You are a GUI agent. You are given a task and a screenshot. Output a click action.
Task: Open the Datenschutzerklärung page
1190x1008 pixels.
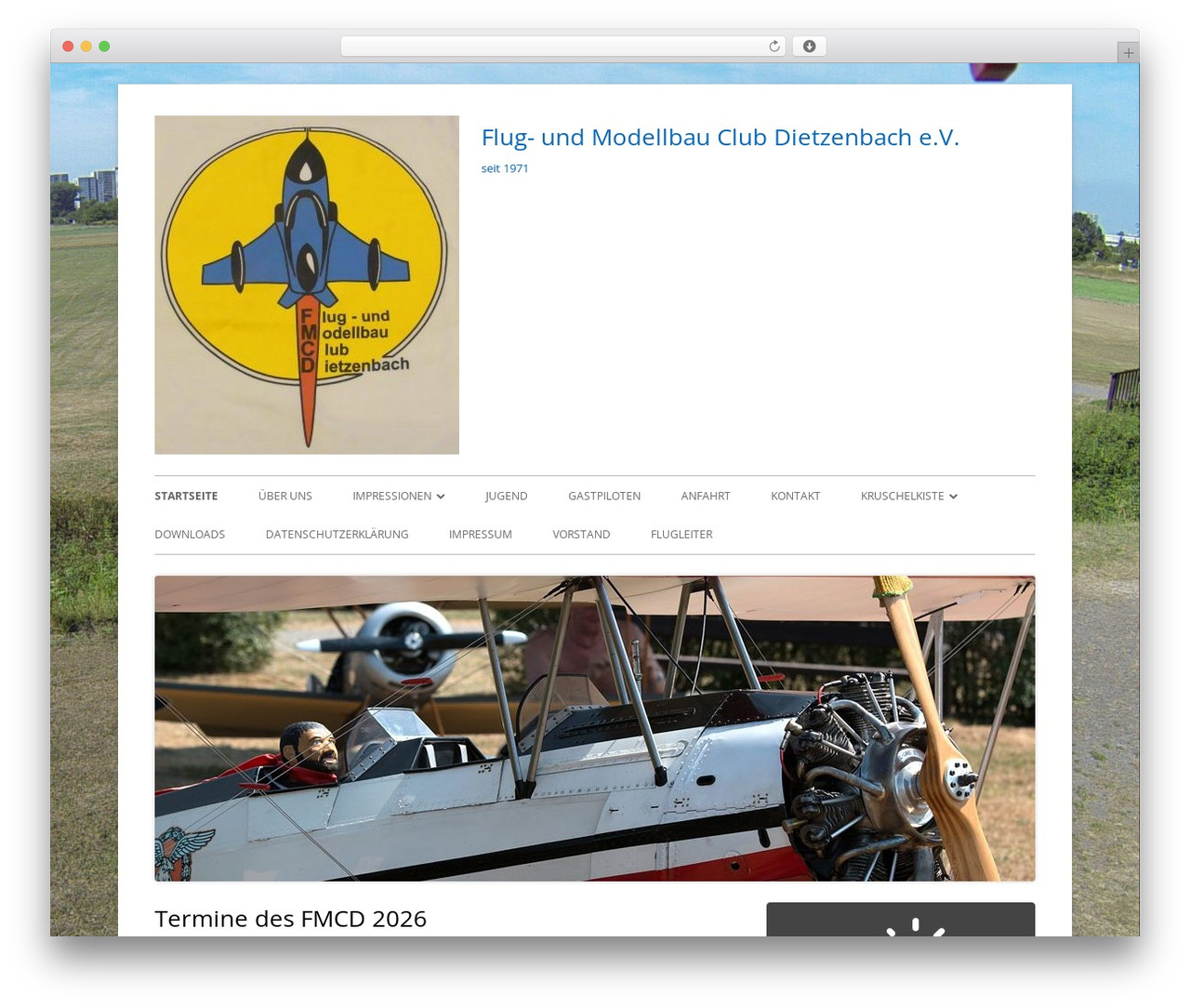(337, 534)
